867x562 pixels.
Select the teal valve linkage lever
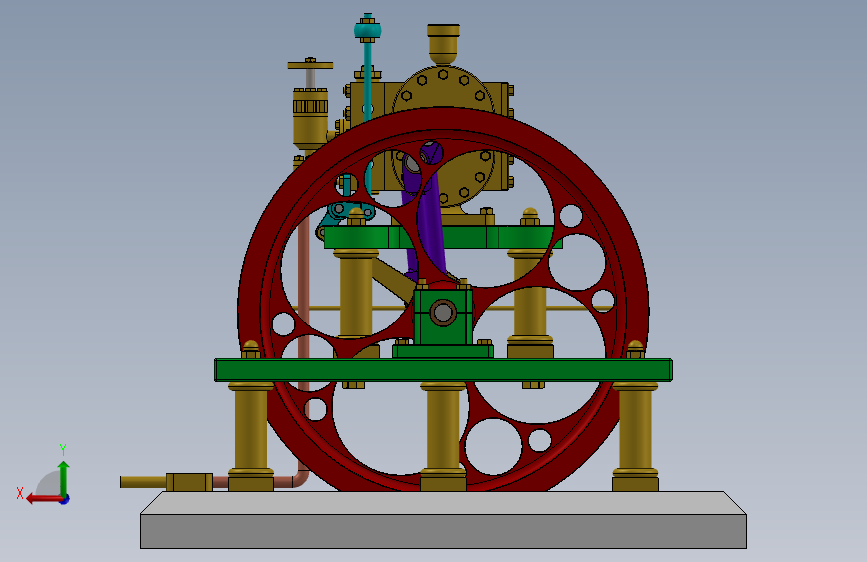tap(351, 210)
